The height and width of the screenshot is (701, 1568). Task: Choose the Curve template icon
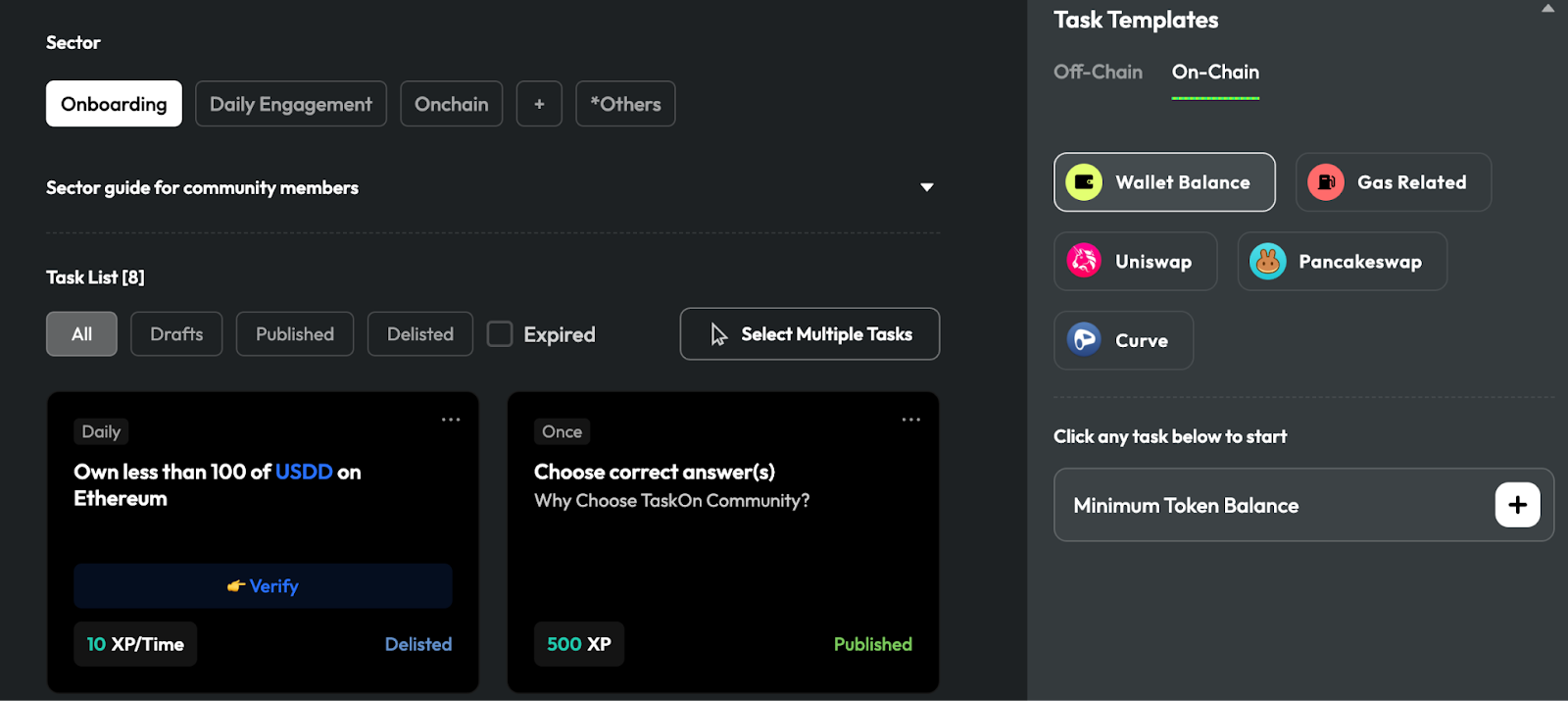[x=1084, y=340]
